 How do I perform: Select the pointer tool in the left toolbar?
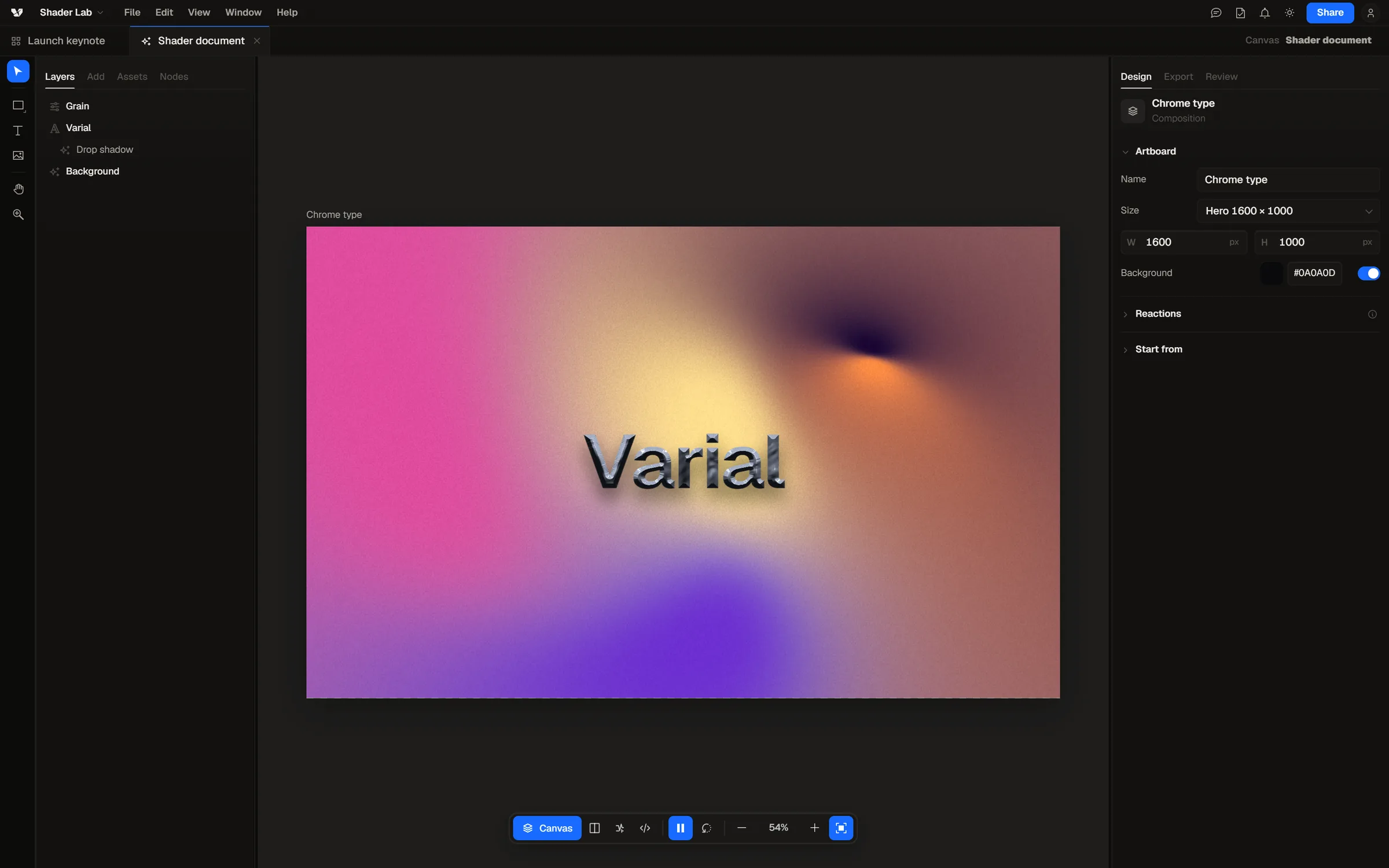pyautogui.click(x=18, y=71)
